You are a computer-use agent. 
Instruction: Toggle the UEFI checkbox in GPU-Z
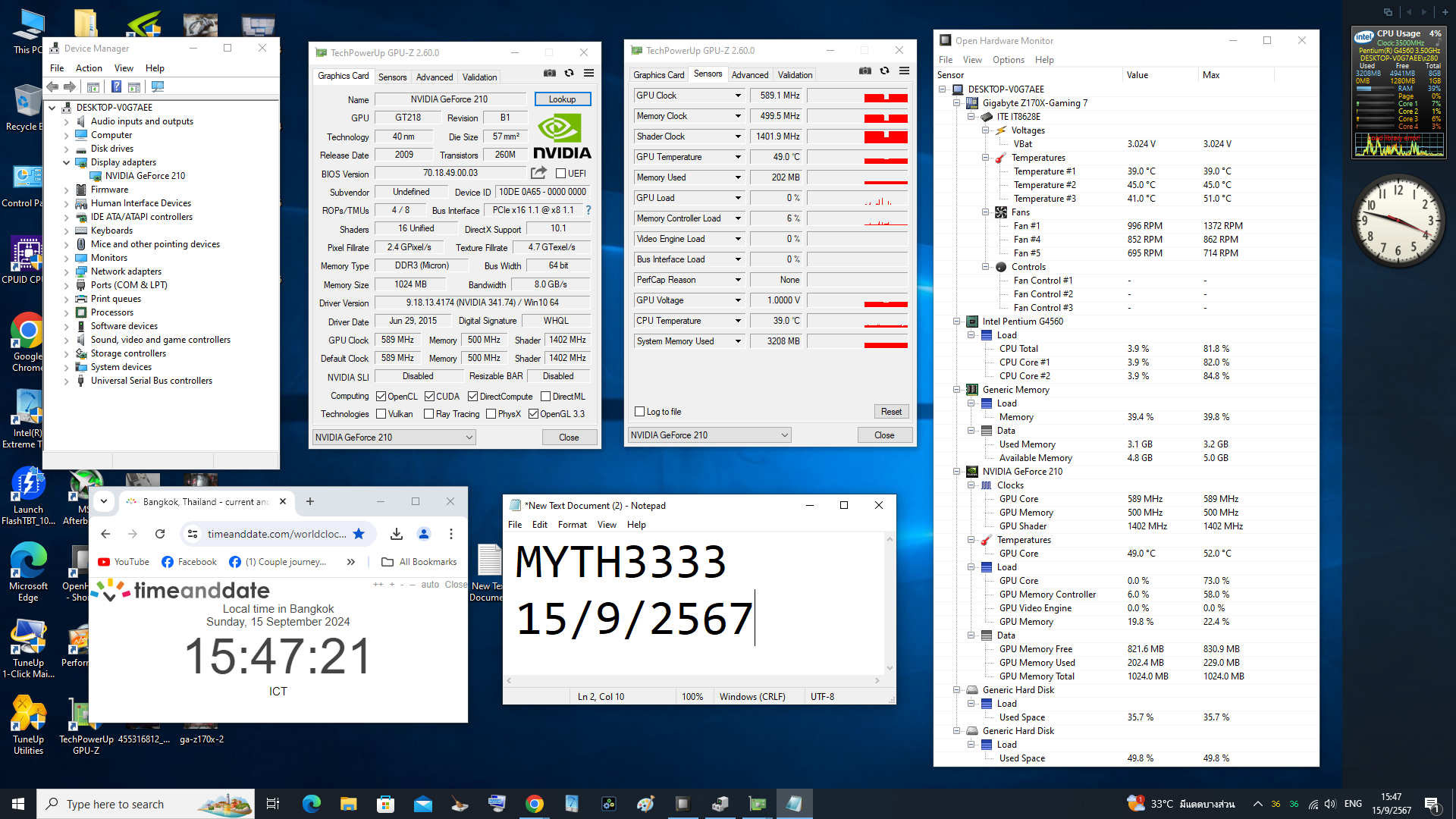561,174
